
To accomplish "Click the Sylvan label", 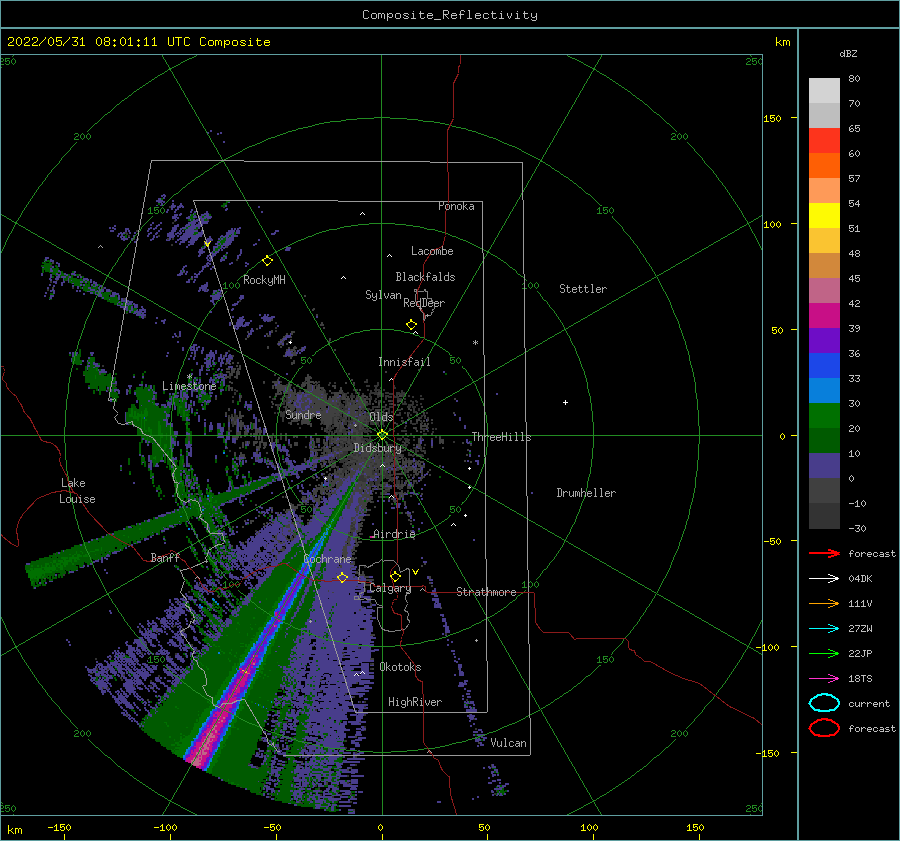I will tap(383, 295).
